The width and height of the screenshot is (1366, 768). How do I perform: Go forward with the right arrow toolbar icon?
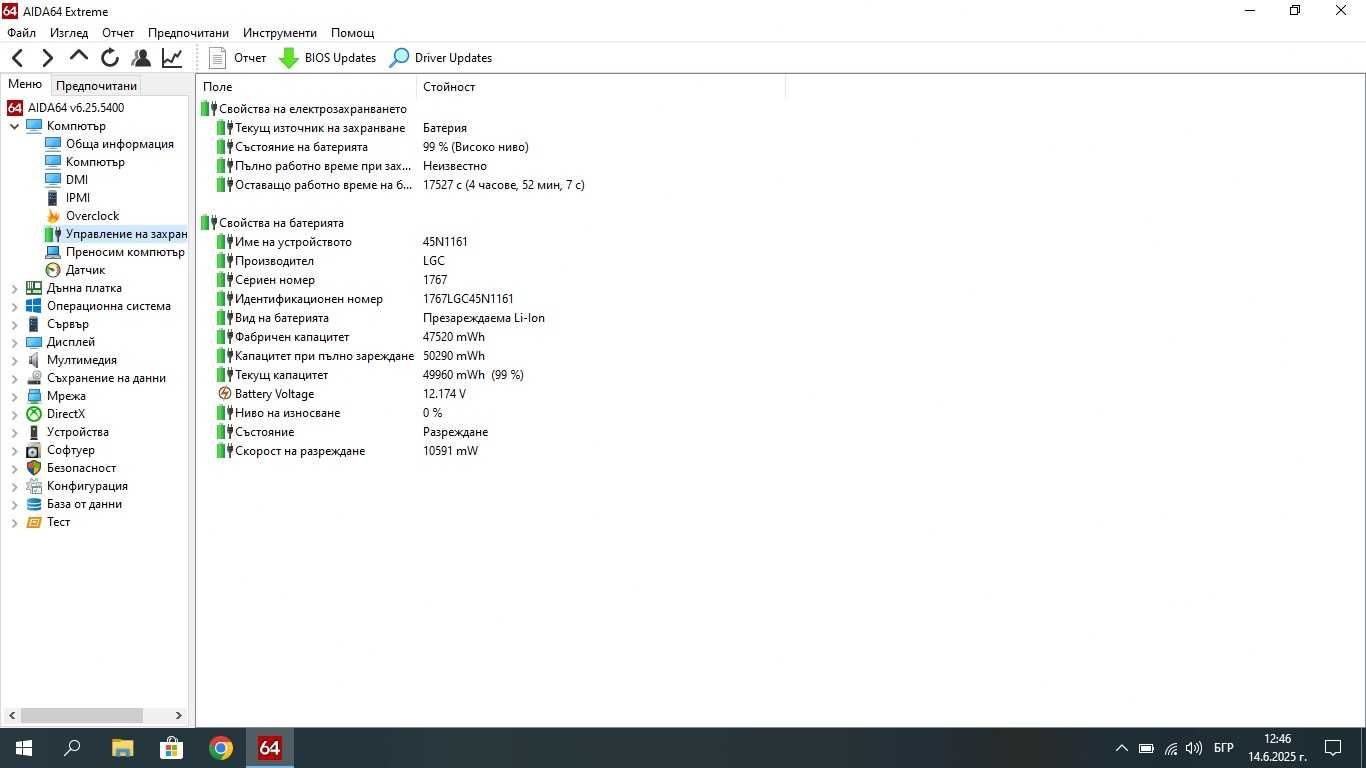47,58
